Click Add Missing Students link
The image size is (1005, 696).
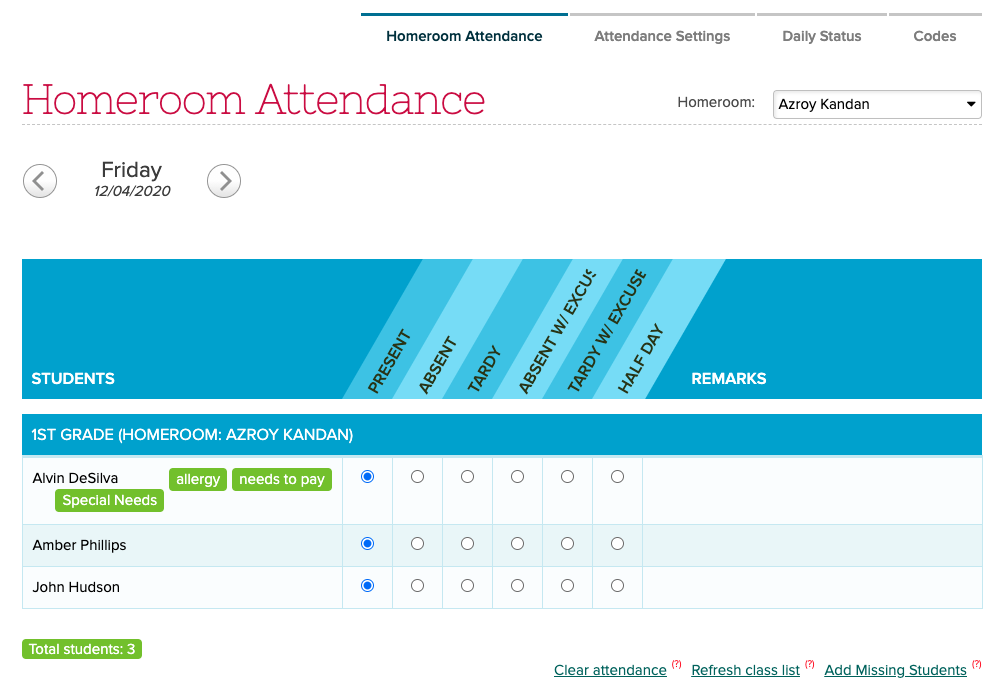[x=895, y=670]
